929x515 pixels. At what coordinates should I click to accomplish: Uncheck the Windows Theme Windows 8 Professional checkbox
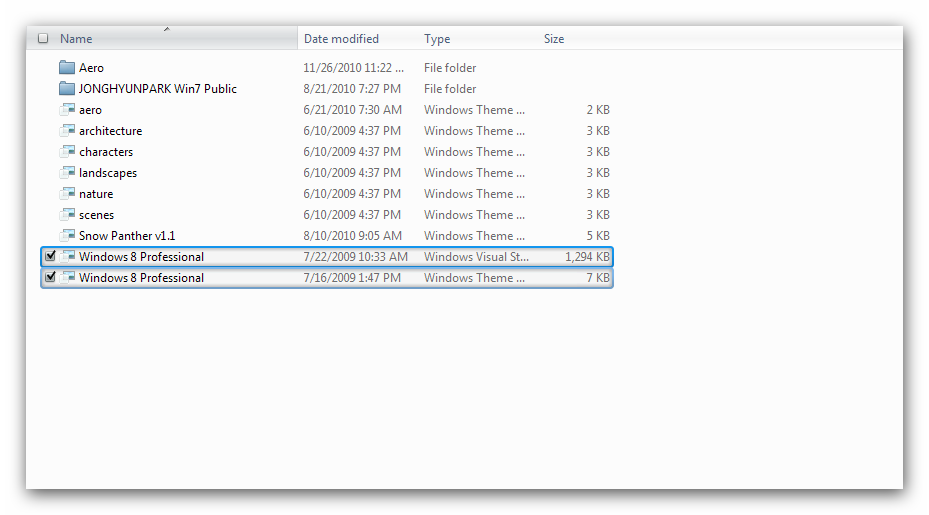[50, 277]
